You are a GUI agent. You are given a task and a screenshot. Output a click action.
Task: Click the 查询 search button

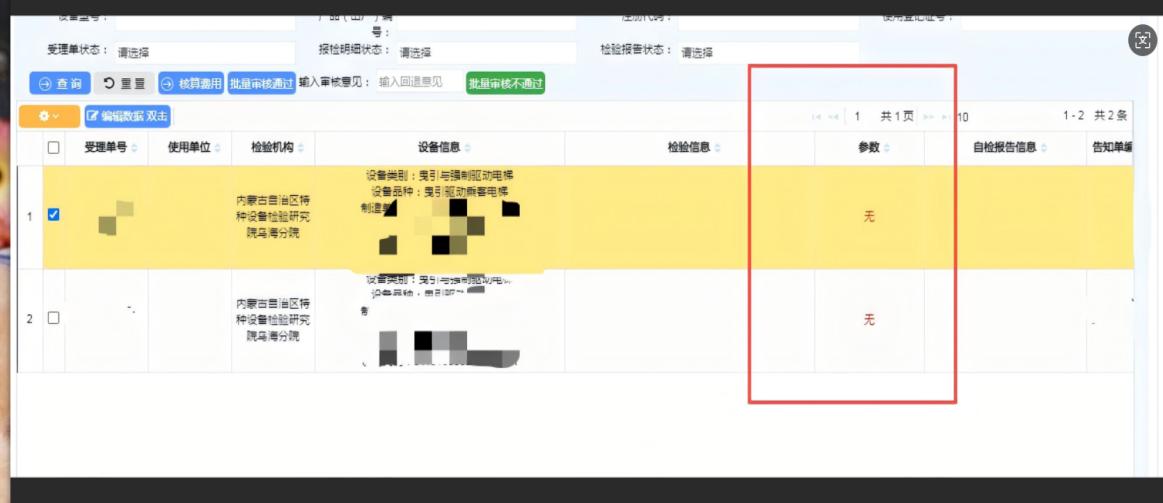pos(59,84)
